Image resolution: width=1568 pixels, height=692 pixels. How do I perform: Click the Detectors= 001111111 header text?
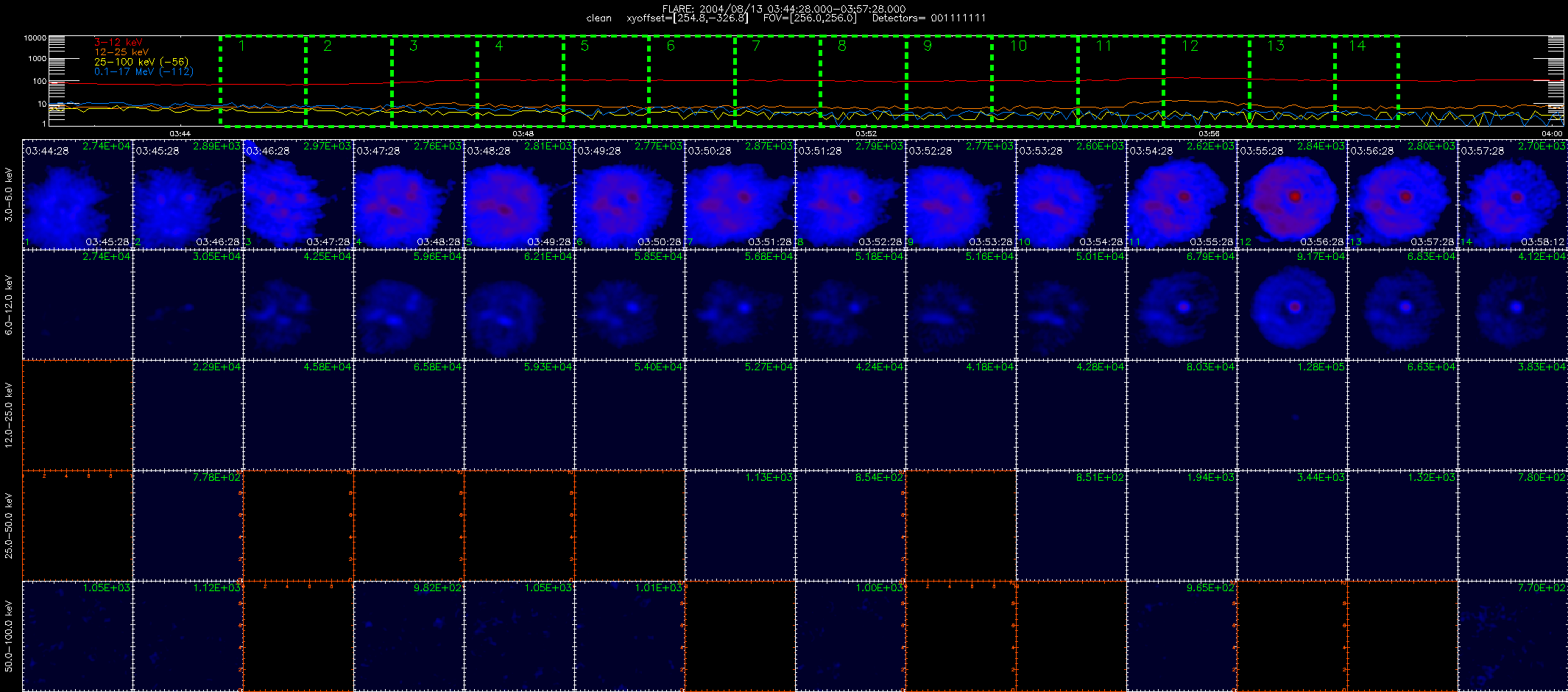point(929,18)
